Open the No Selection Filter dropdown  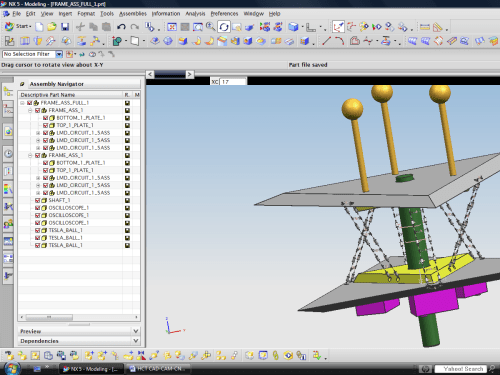[x=59, y=54]
